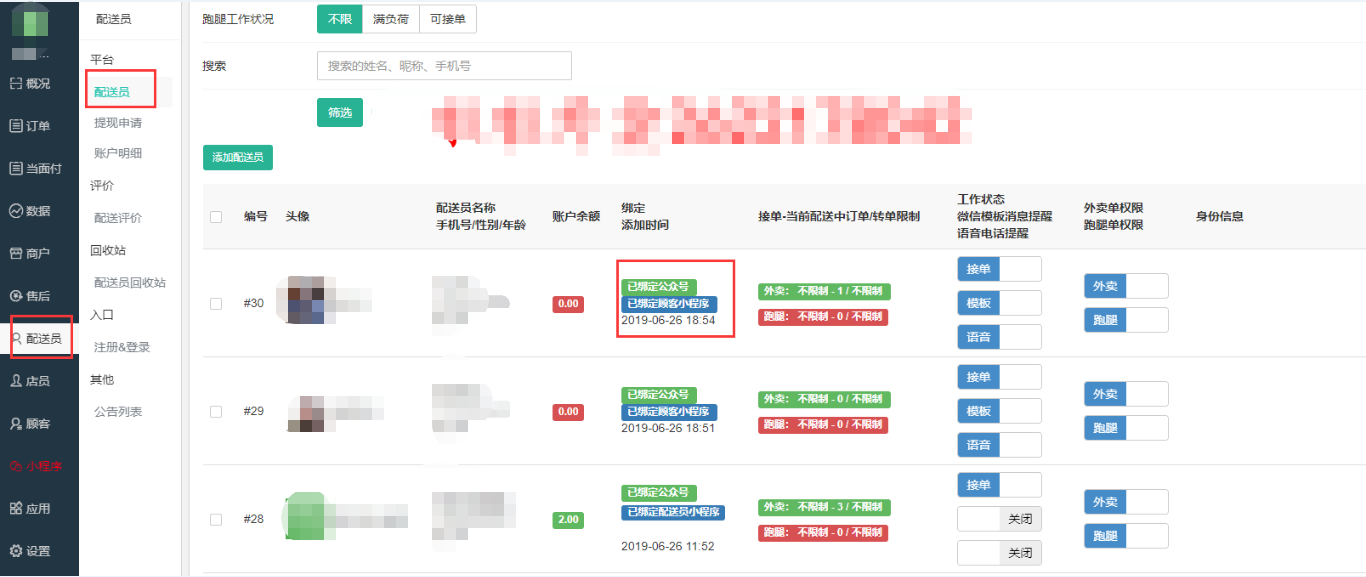Image resolution: width=1366 pixels, height=577 pixels.
Task: Open the 售后 after-sales sidebar icon
Action: click(15, 296)
